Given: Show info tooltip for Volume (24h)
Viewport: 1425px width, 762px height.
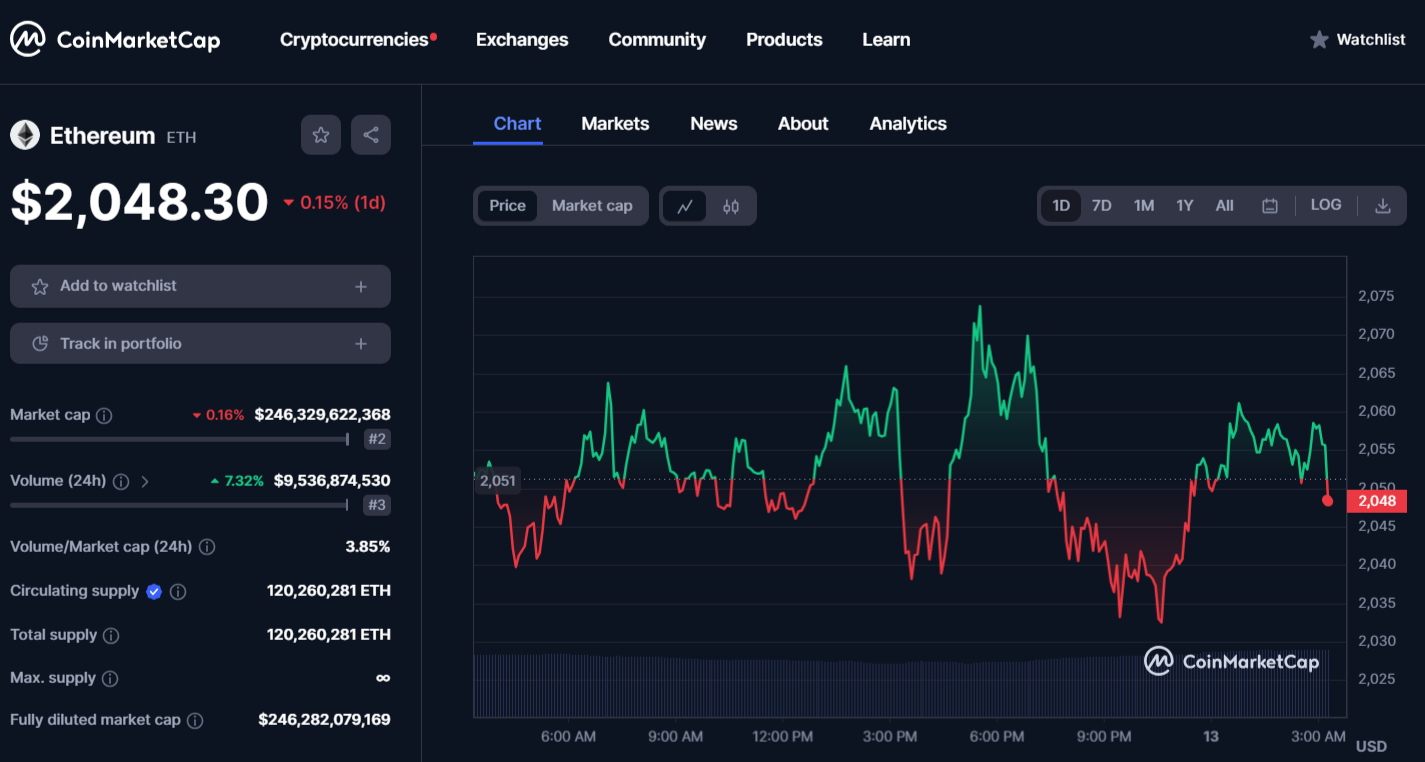Looking at the screenshot, I should [x=121, y=481].
